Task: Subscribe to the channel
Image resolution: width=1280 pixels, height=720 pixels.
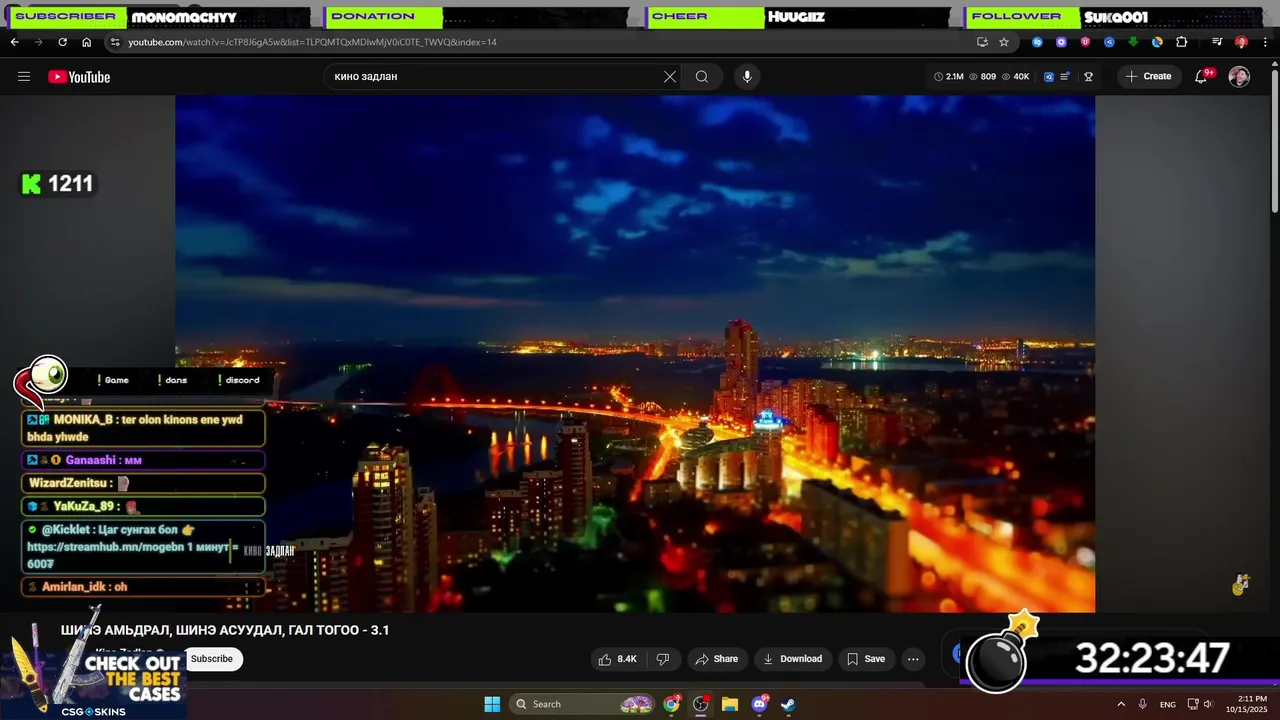Action: pyautogui.click(x=212, y=659)
